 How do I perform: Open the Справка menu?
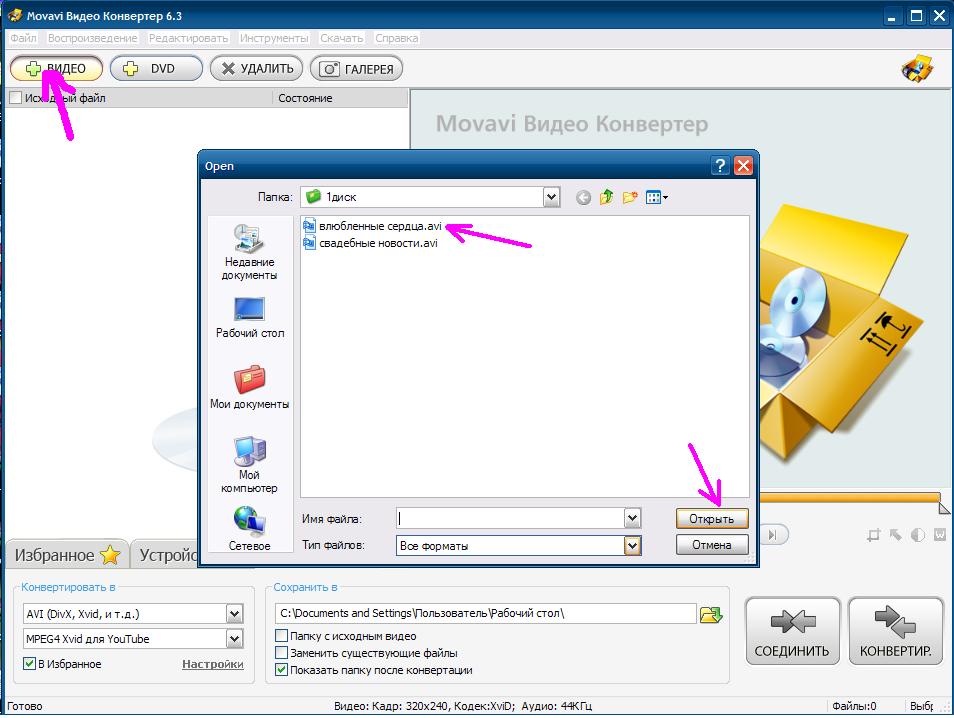(x=396, y=38)
